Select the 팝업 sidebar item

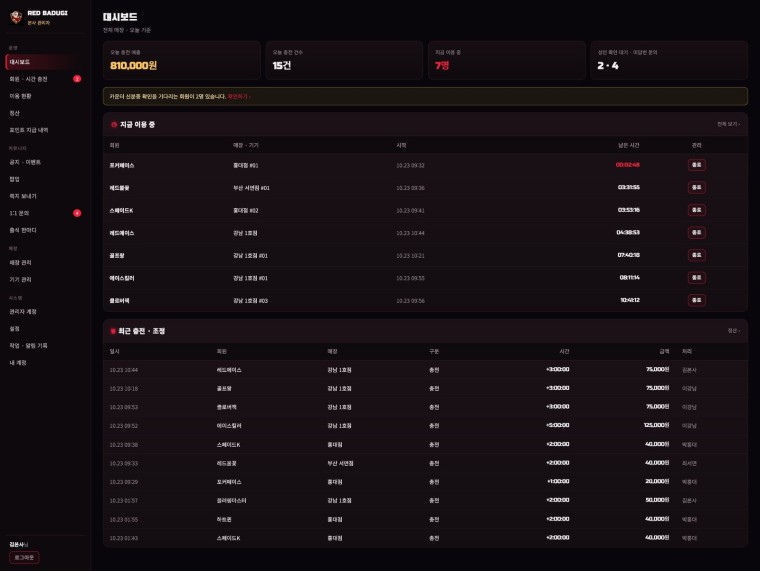click(44, 179)
